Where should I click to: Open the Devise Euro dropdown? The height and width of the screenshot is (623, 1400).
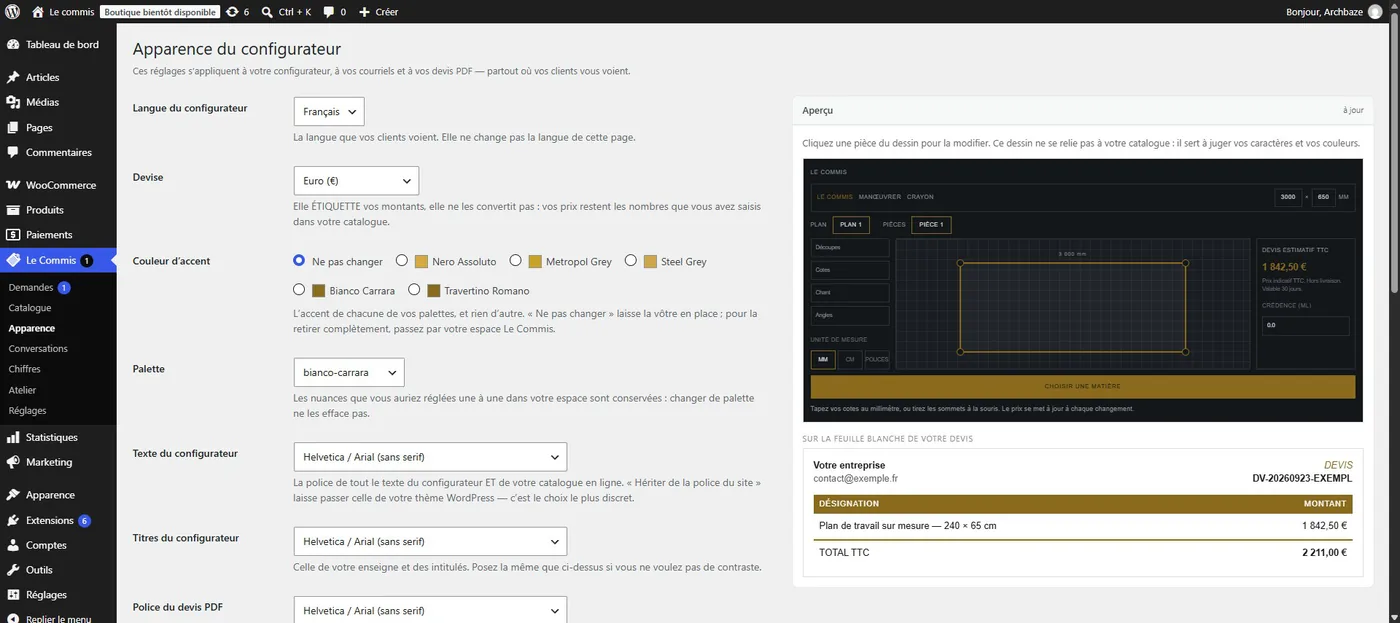[x=356, y=181]
